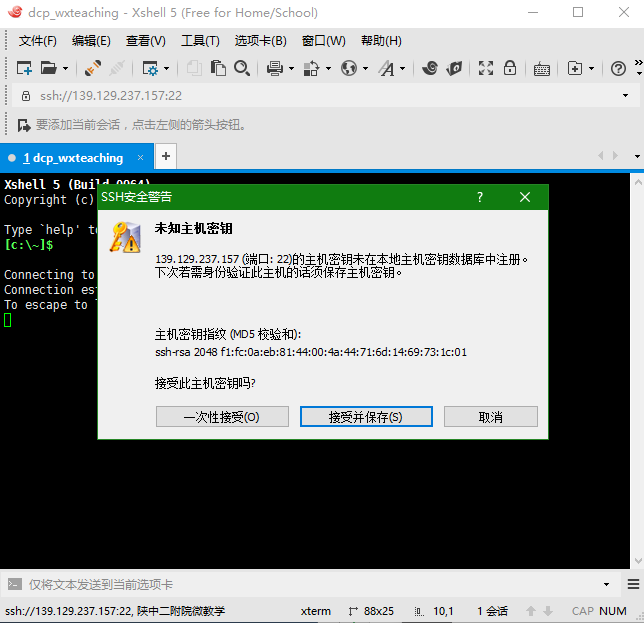Click the greyed Disconnect icon
The height and width of the screenshot is (623, 644).
pyautogui.click(x=117, y=68)
